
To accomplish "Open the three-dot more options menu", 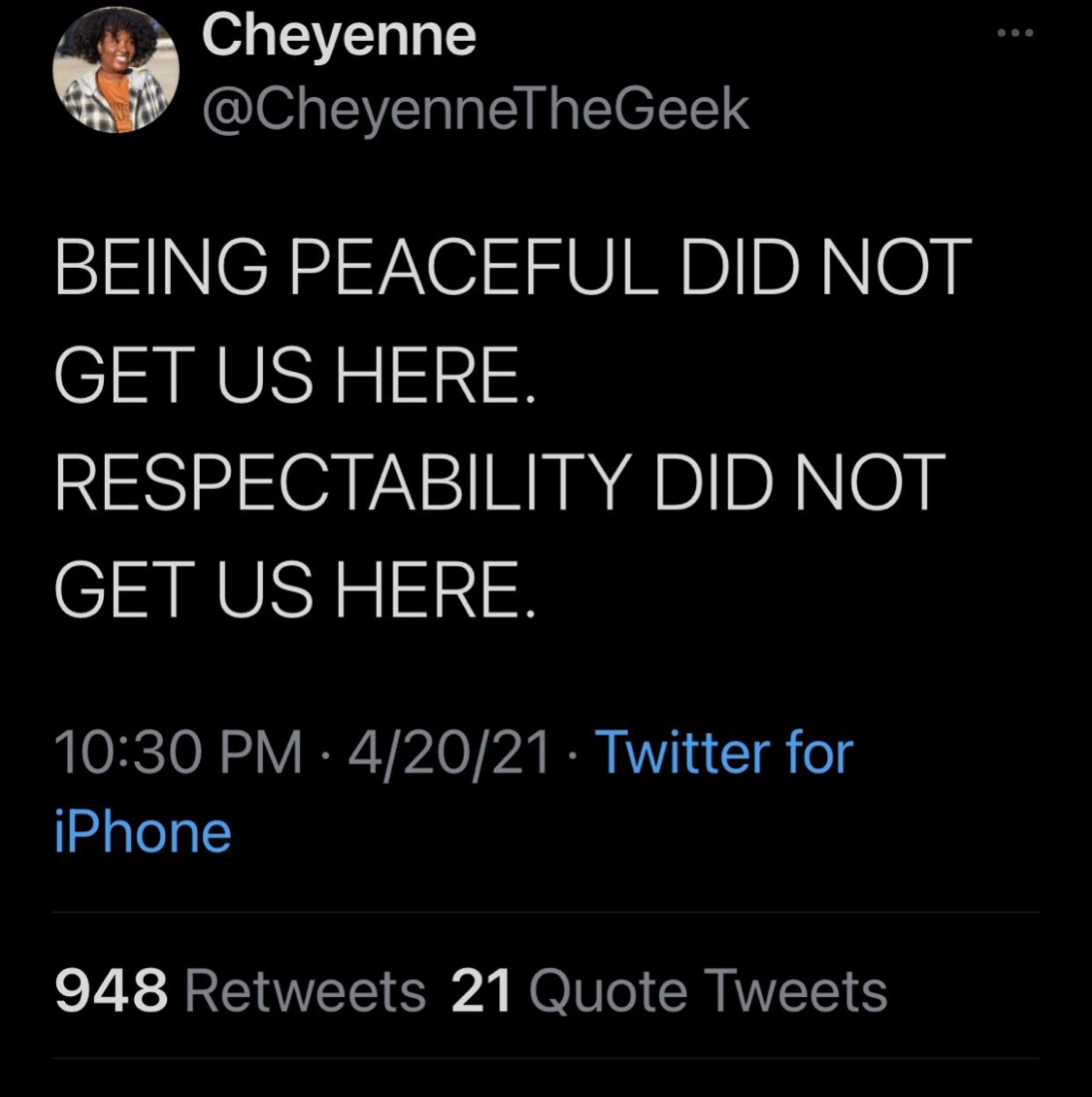I will coord(1015,34).
